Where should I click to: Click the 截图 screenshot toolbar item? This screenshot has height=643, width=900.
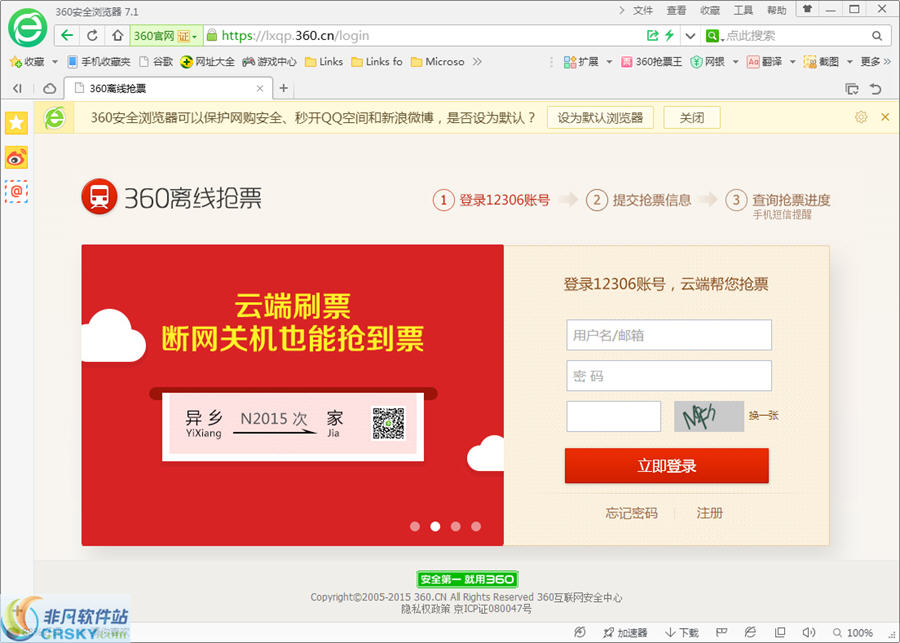(x=821, y=61)
